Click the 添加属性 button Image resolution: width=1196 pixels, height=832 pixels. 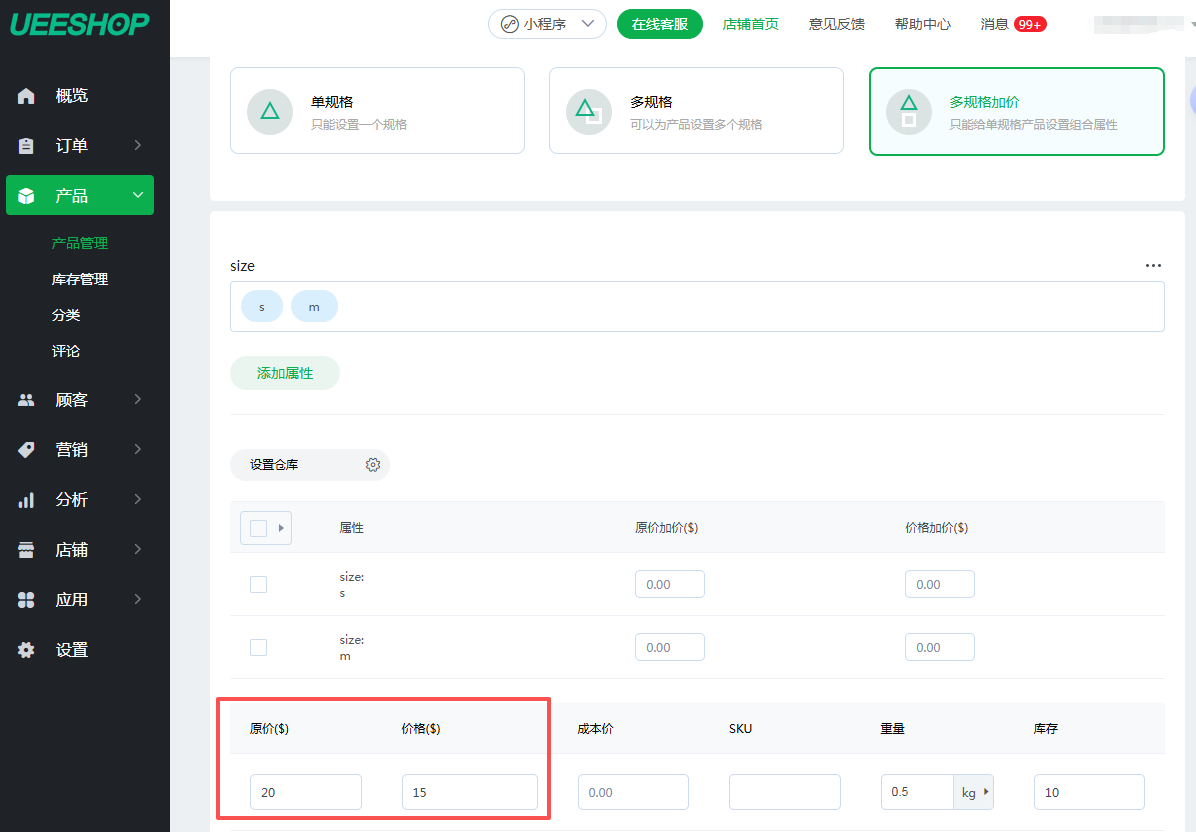pos(285,373)
